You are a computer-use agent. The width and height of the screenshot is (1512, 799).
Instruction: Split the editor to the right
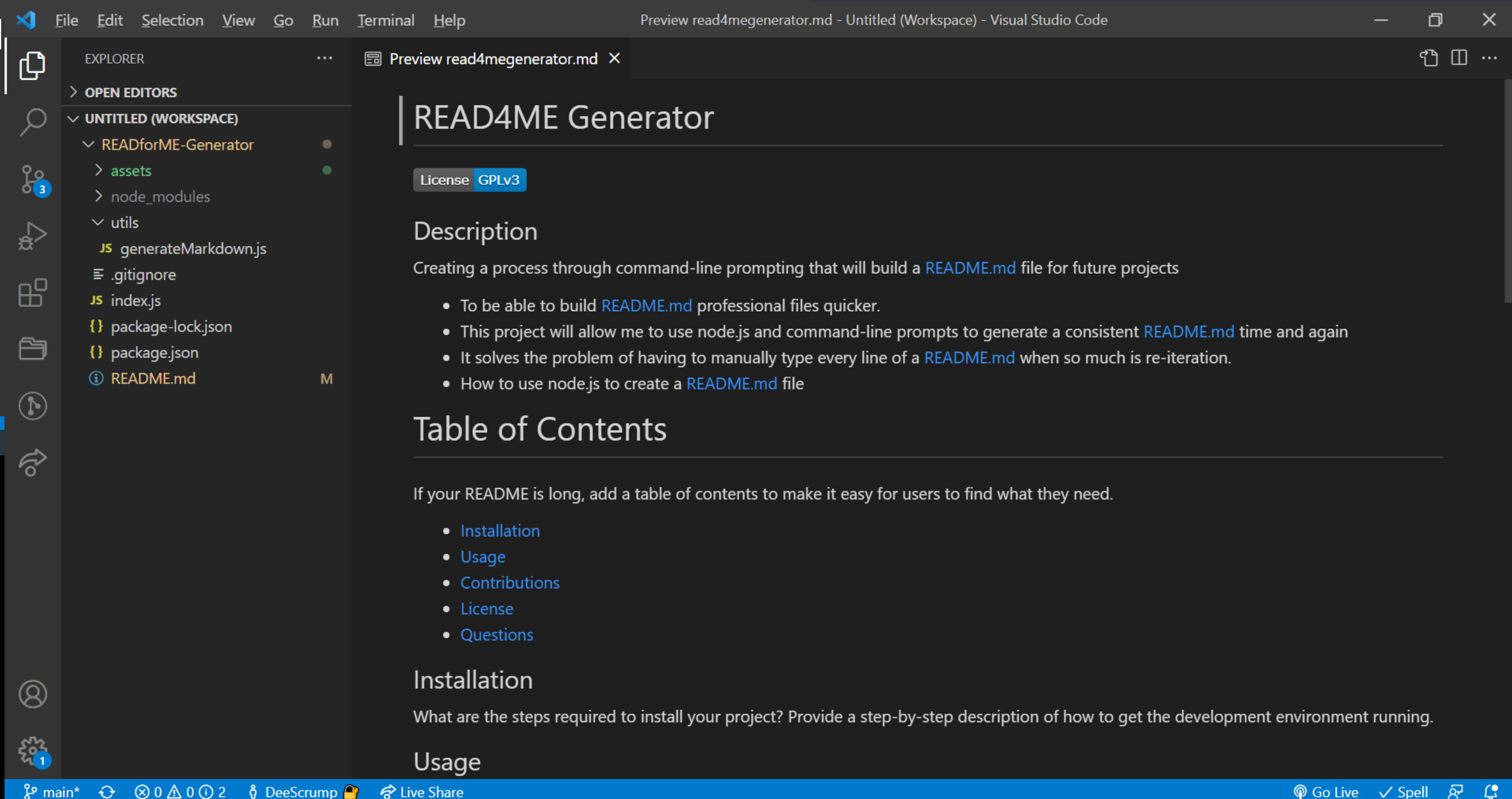pos(1459,58)
